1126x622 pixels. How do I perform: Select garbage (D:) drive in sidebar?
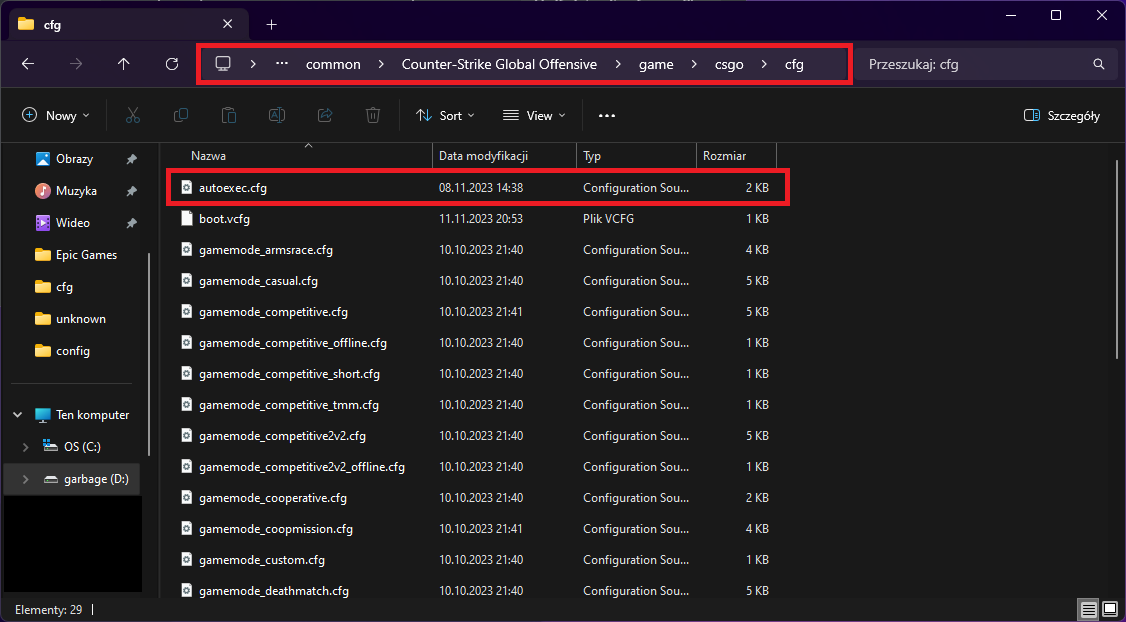(x=73, y=479)
